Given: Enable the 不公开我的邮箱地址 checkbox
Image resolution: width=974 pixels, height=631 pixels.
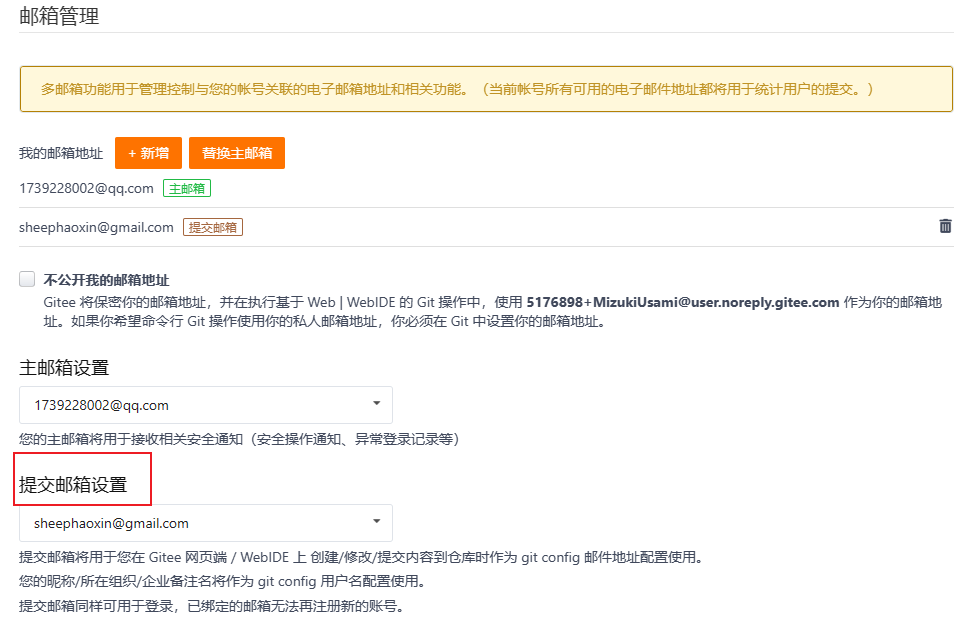Looking at the screenshot, I should coord(27,279).
